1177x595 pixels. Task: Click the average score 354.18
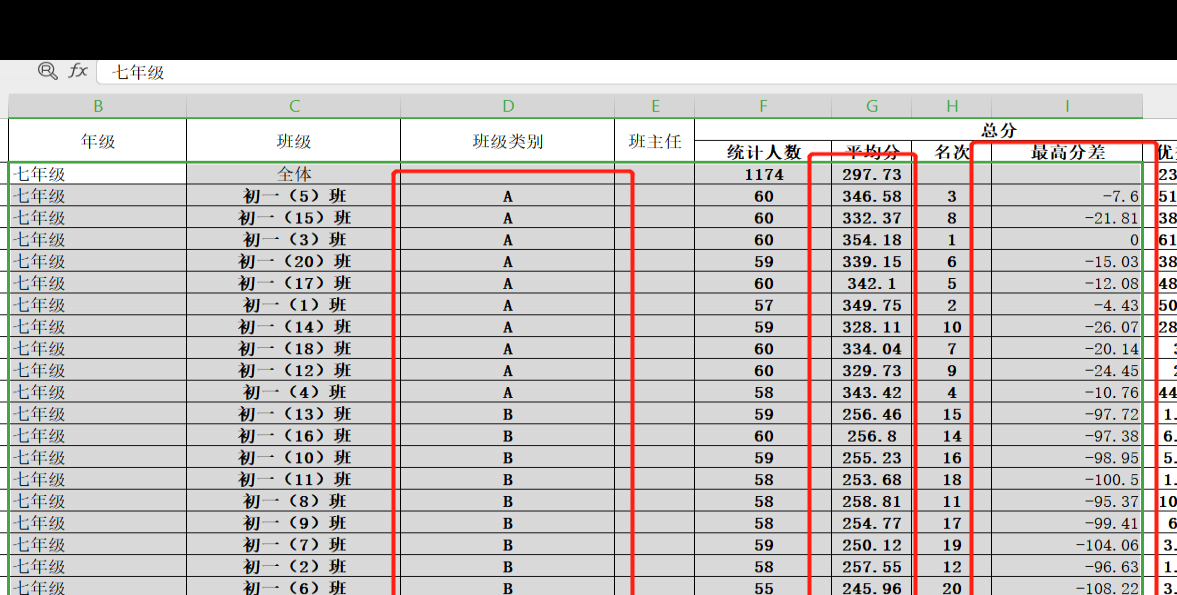tap(871, 239)
